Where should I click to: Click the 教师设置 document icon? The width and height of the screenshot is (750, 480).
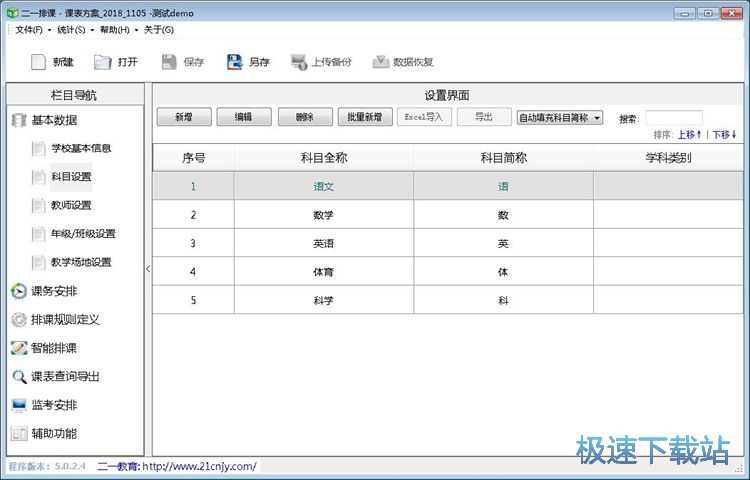point(38,206)
